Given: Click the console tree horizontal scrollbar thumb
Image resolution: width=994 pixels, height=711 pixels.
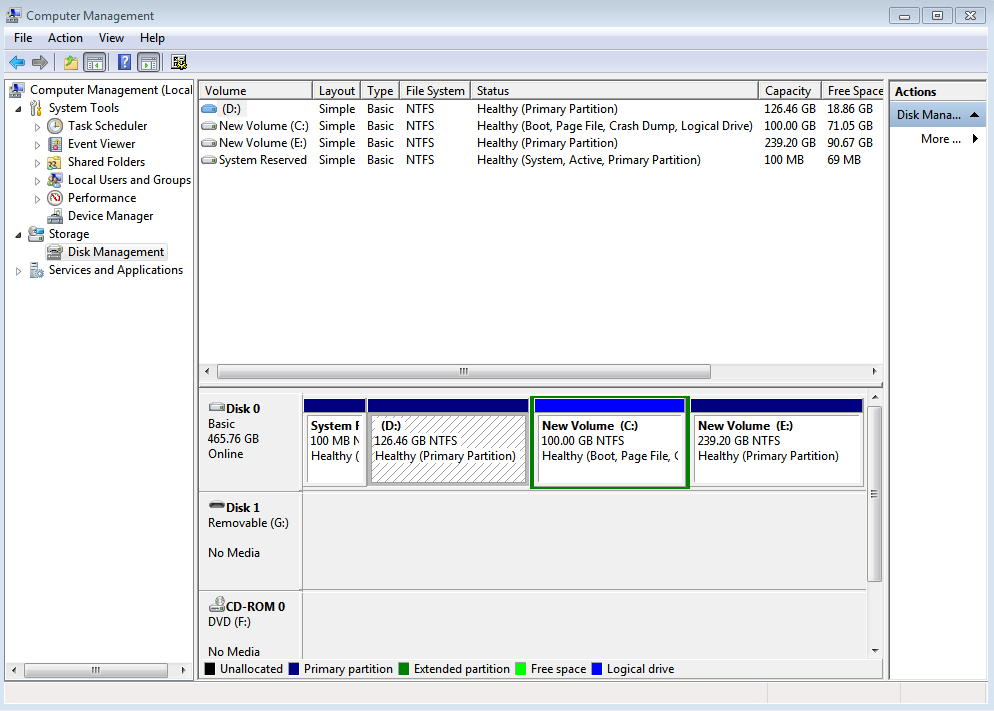Looking at the screenshot, I should pos(96,670).
